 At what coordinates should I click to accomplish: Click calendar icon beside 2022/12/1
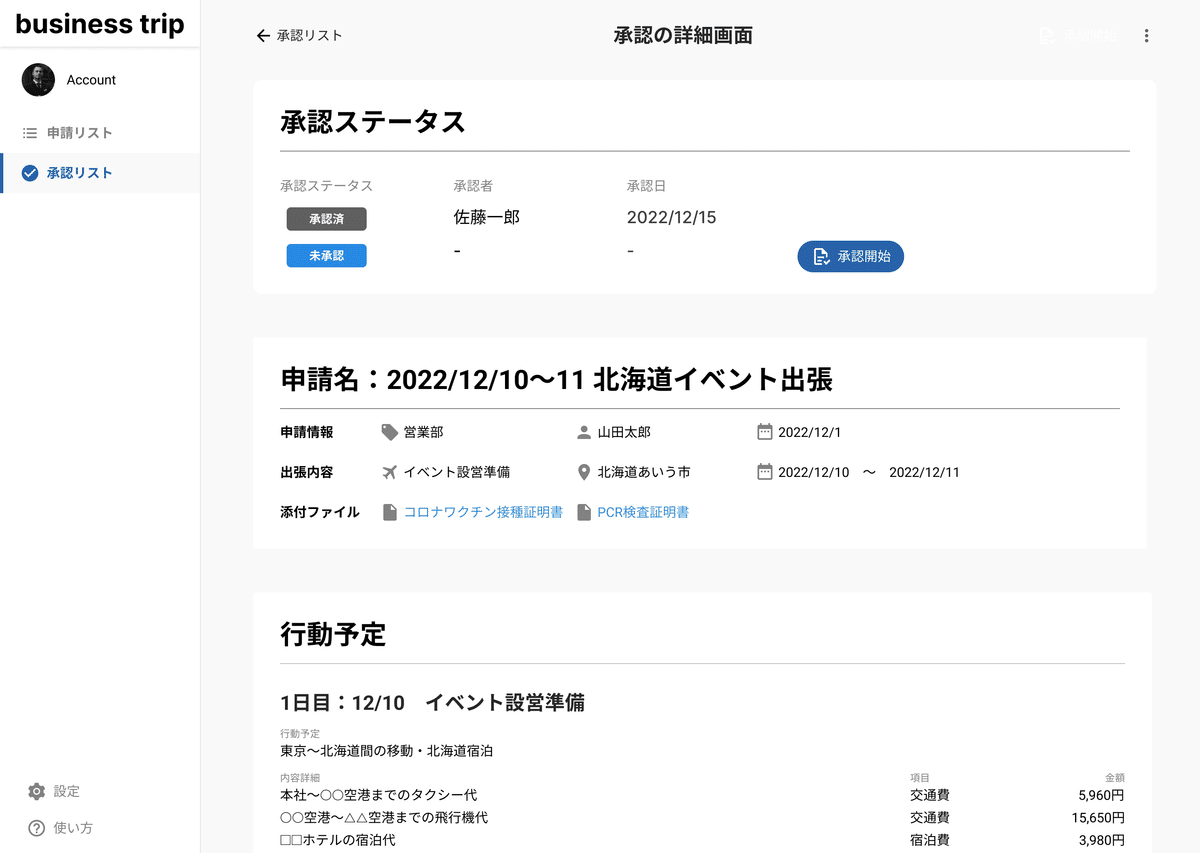coord(765,432)
